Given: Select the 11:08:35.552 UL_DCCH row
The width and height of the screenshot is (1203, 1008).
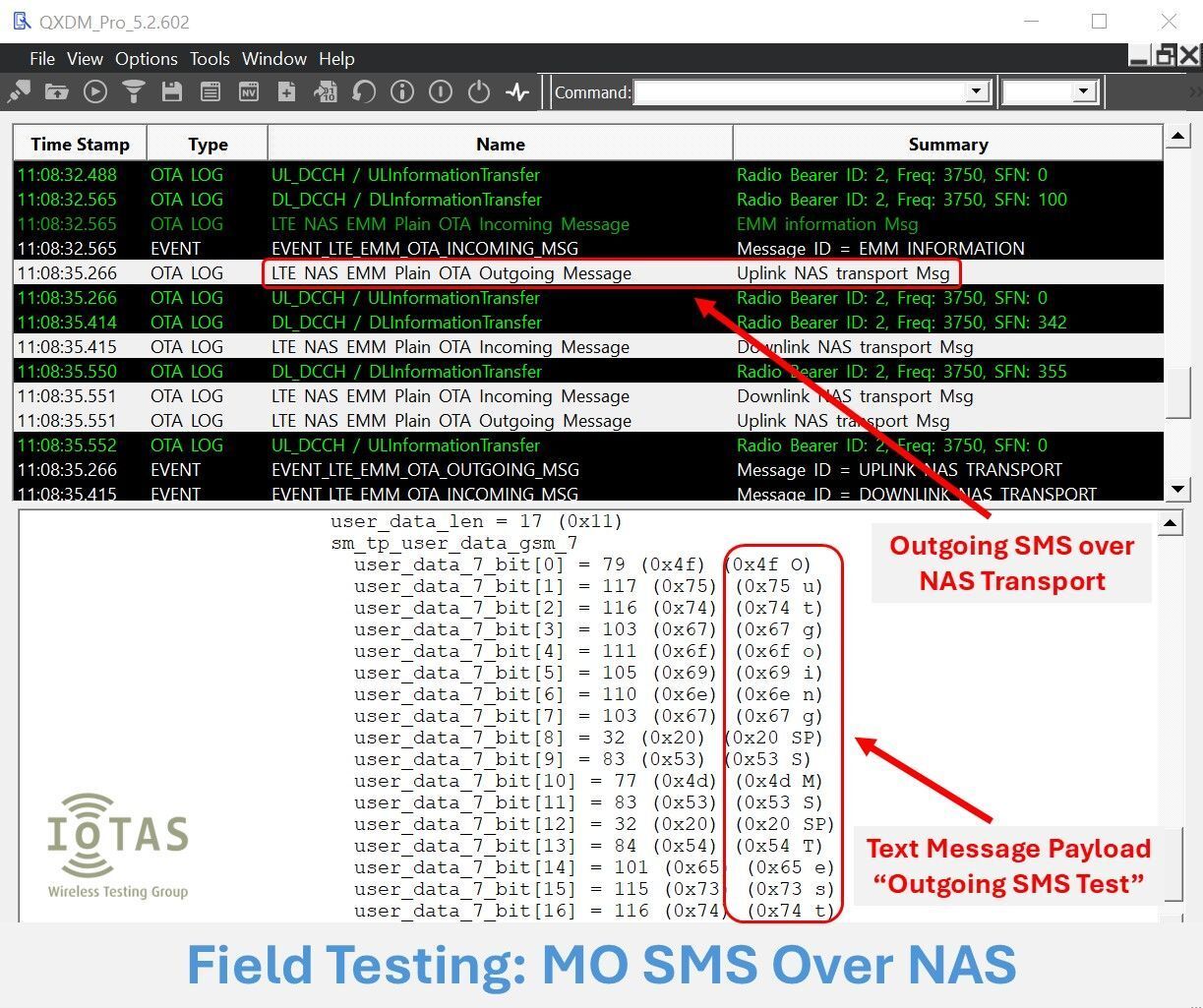Looking at the screenshot, I should (x=588, y=445).
